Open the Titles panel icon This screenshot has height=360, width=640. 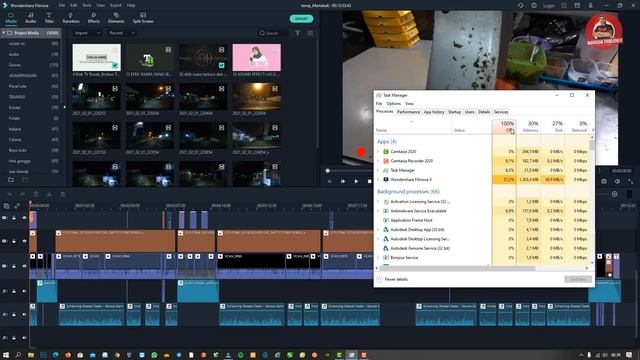(49, 16)
